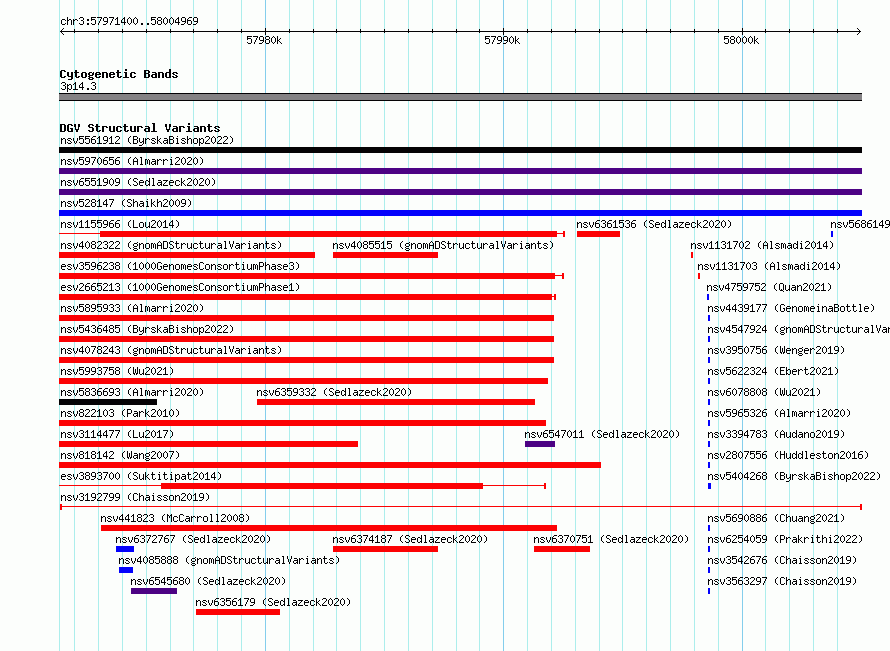890x651 pixels.
Task: Open variant nsv3563297 (Chaisson2019) label
Action: [782, 581]
